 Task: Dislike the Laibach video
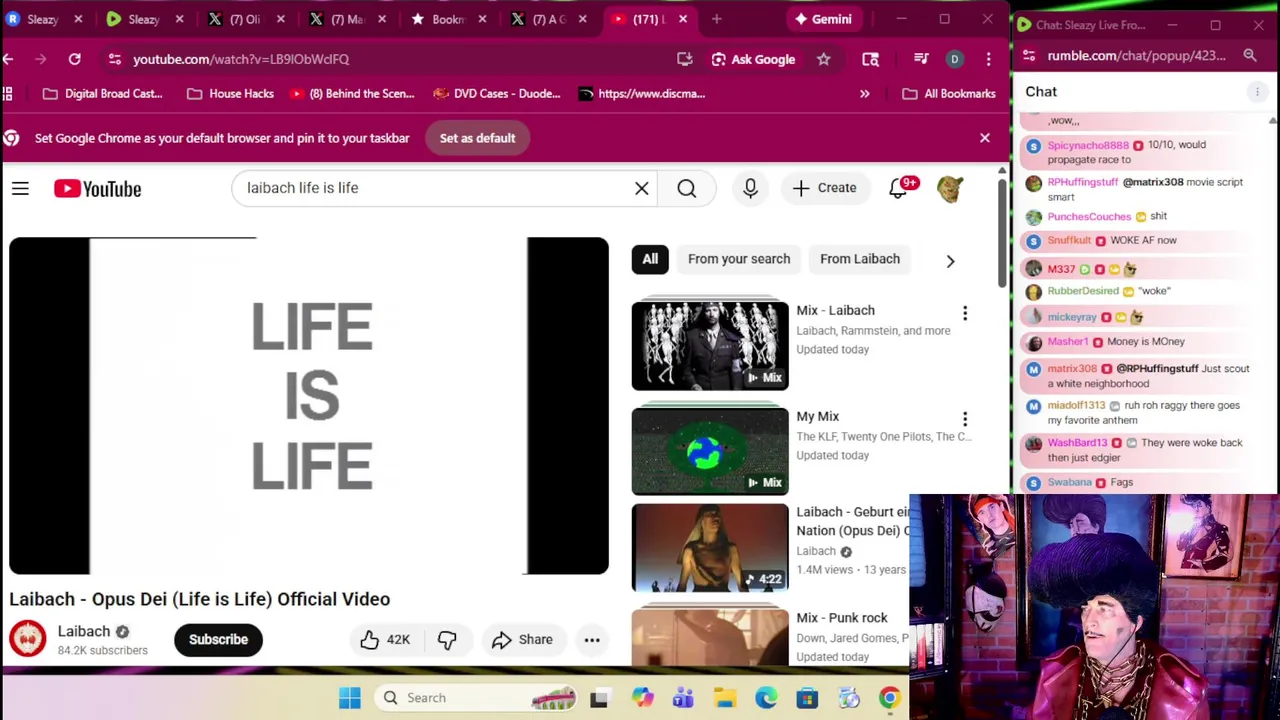pyautogui.click(x=447, y=640)
